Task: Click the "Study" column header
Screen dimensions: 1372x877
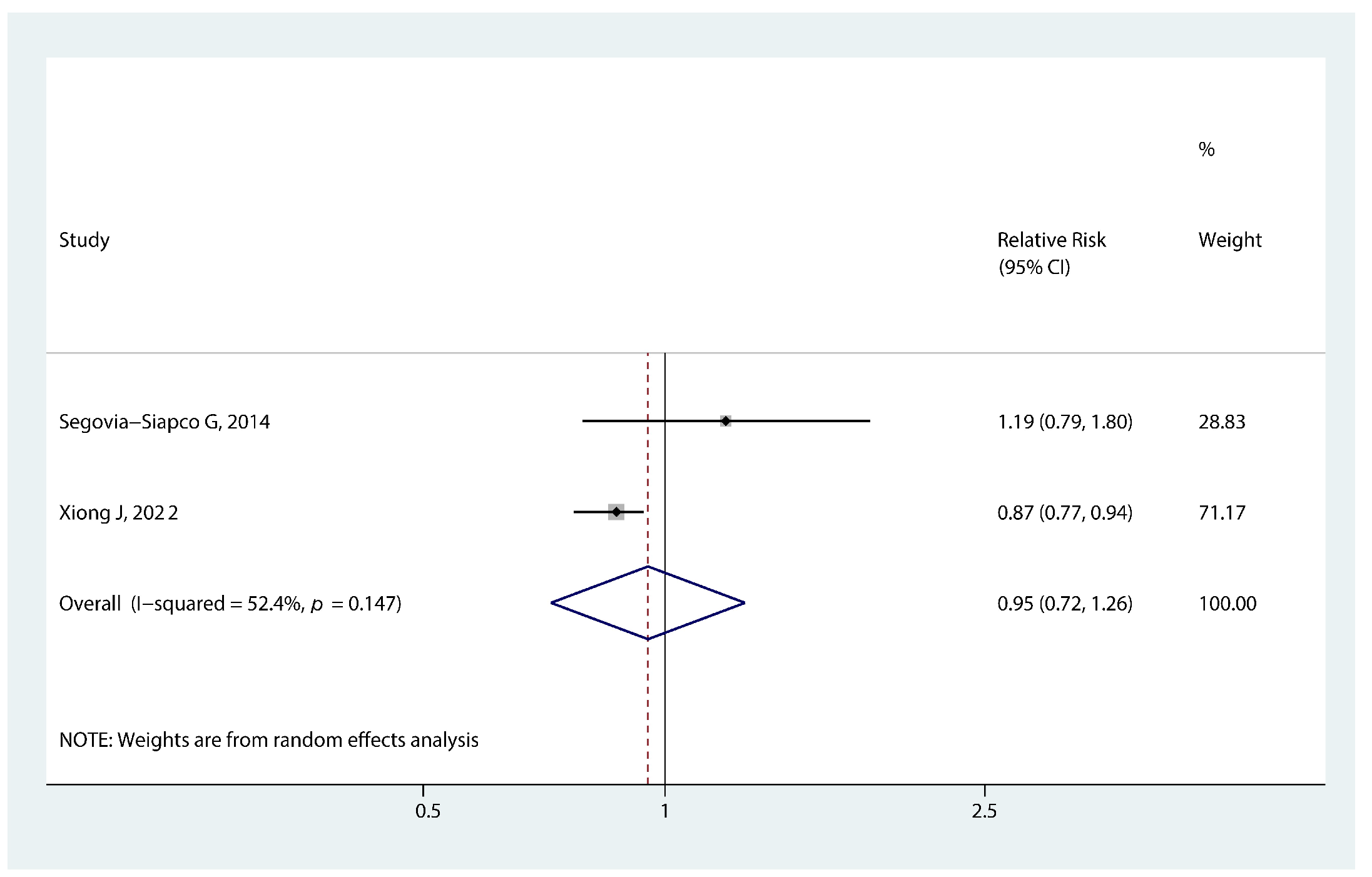Action: click(84, 240)
